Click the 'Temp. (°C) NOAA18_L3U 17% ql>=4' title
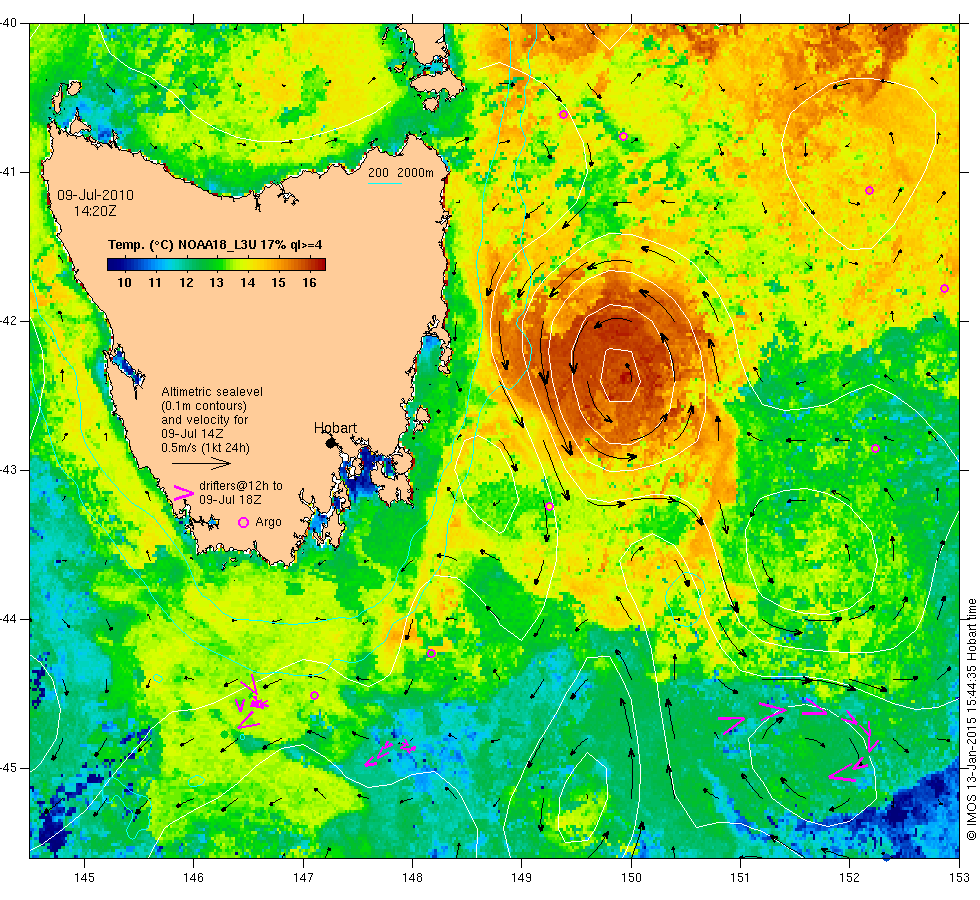 click(215, 245)
